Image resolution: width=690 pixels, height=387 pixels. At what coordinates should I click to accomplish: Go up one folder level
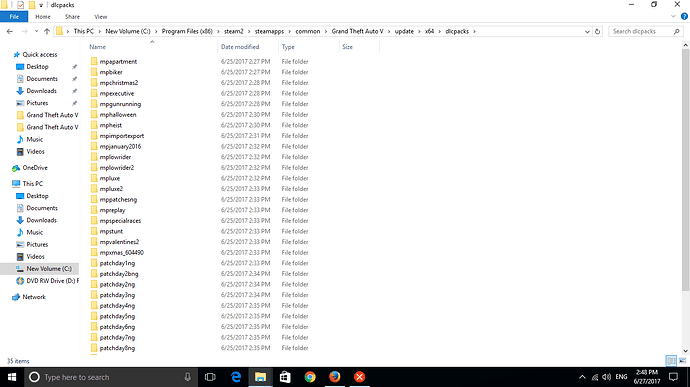pyautogui.click(x=47, y=32)
